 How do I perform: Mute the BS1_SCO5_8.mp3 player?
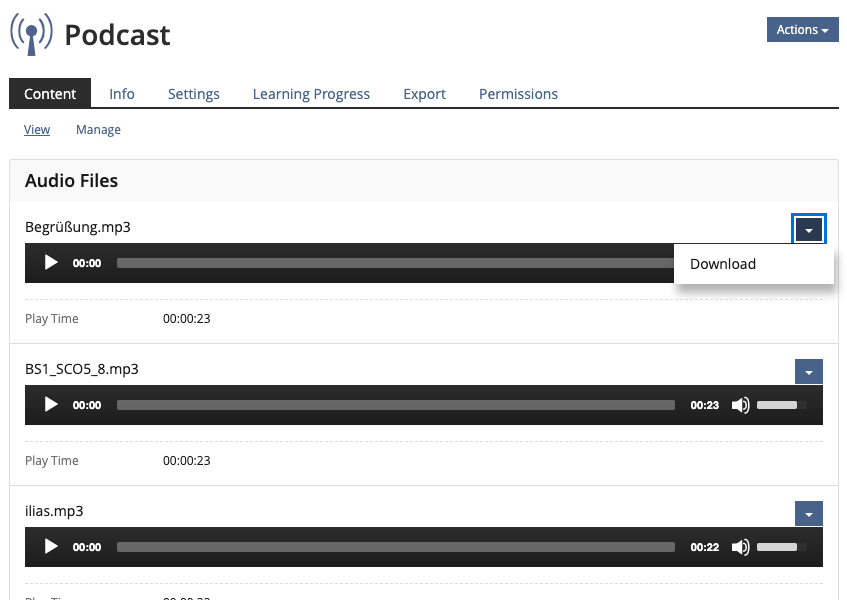click(x=740, y=405)
